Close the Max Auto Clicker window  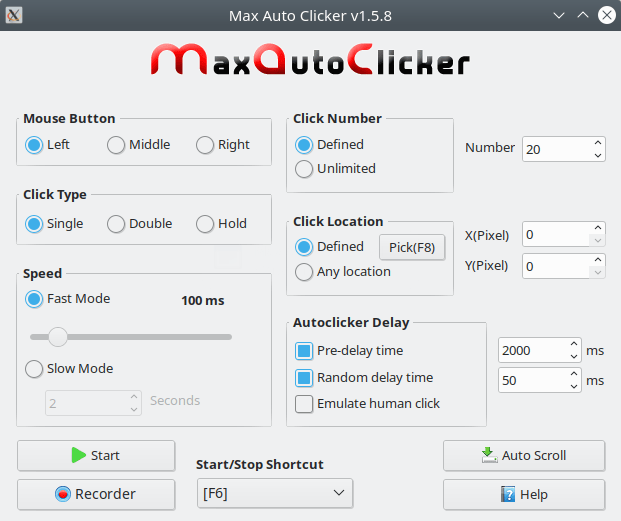(x=607, y=15)
